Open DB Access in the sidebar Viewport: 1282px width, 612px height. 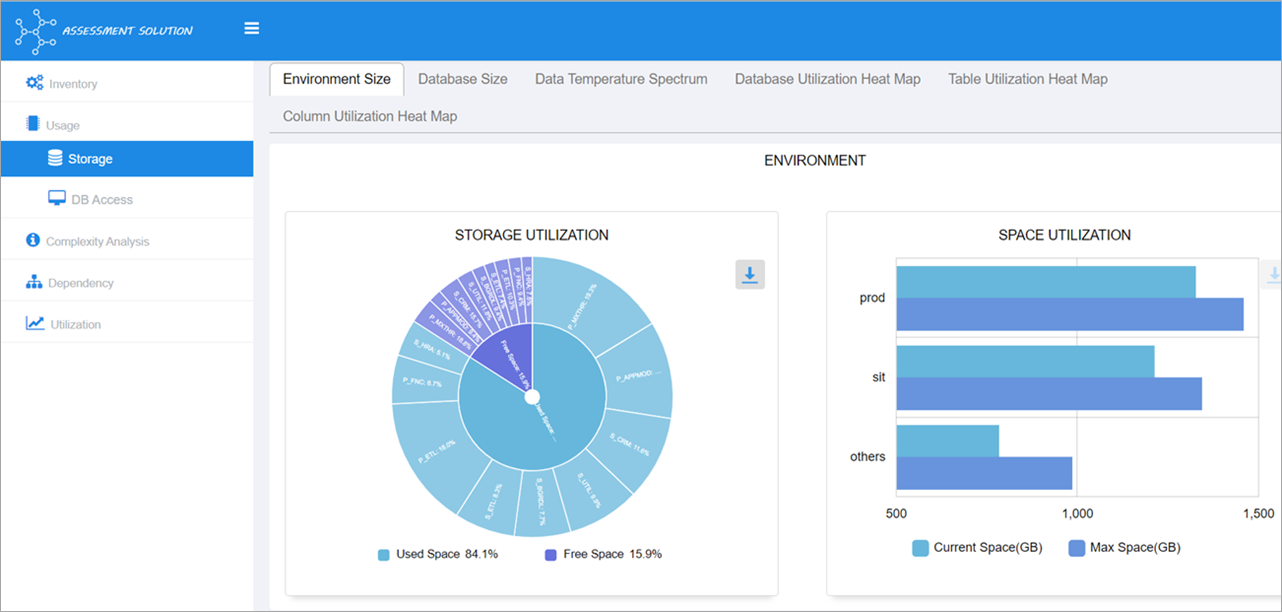[127, 199]
